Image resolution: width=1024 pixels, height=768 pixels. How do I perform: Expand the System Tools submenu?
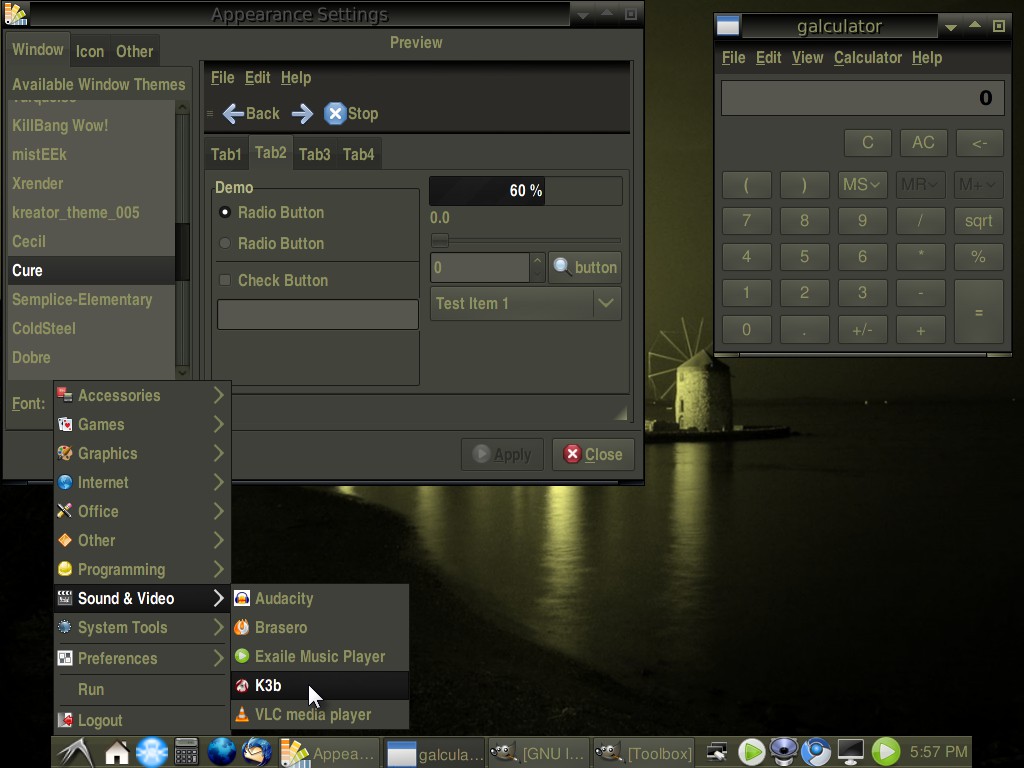point(142,628)
